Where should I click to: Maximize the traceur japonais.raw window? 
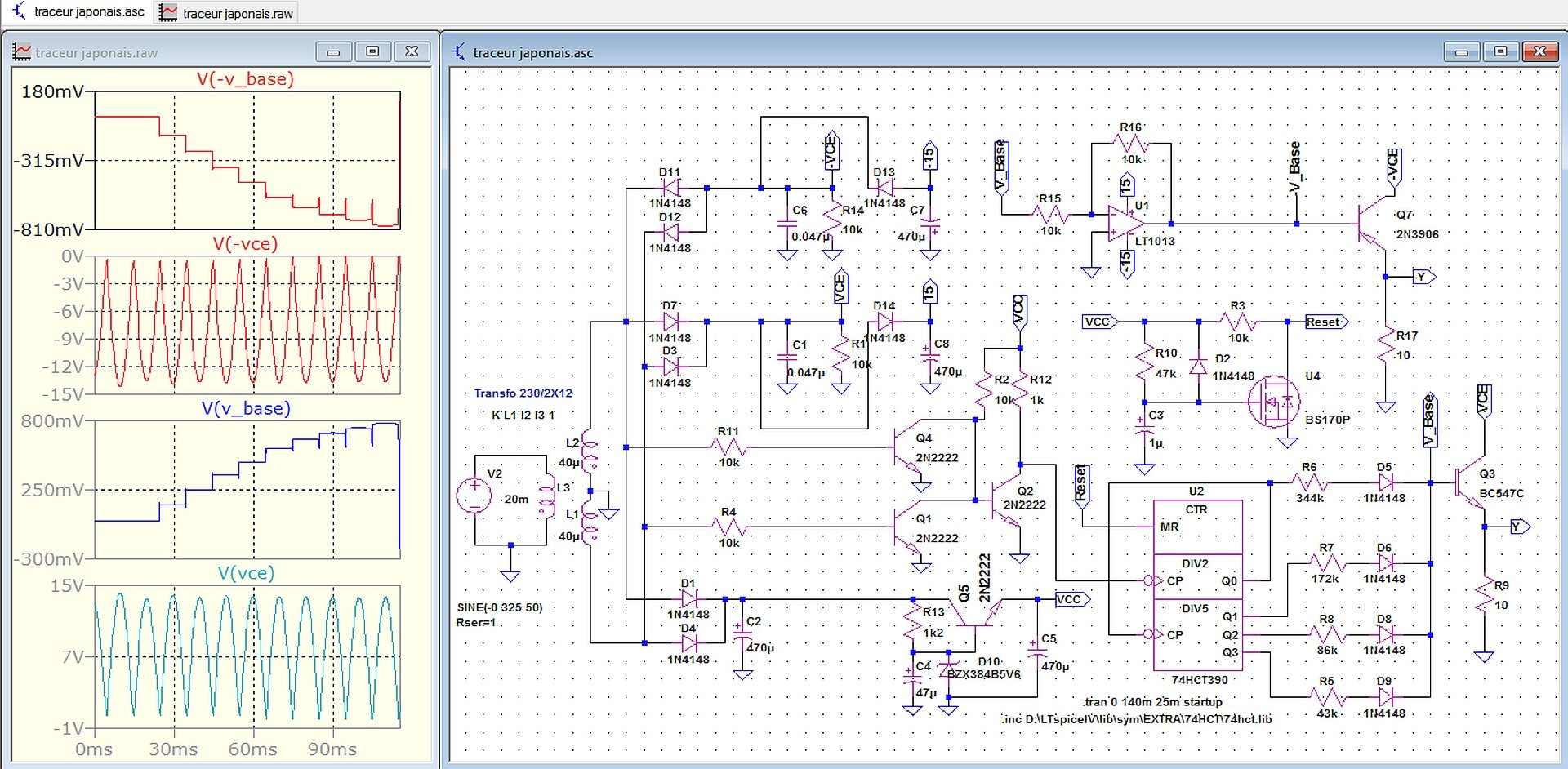372,51
